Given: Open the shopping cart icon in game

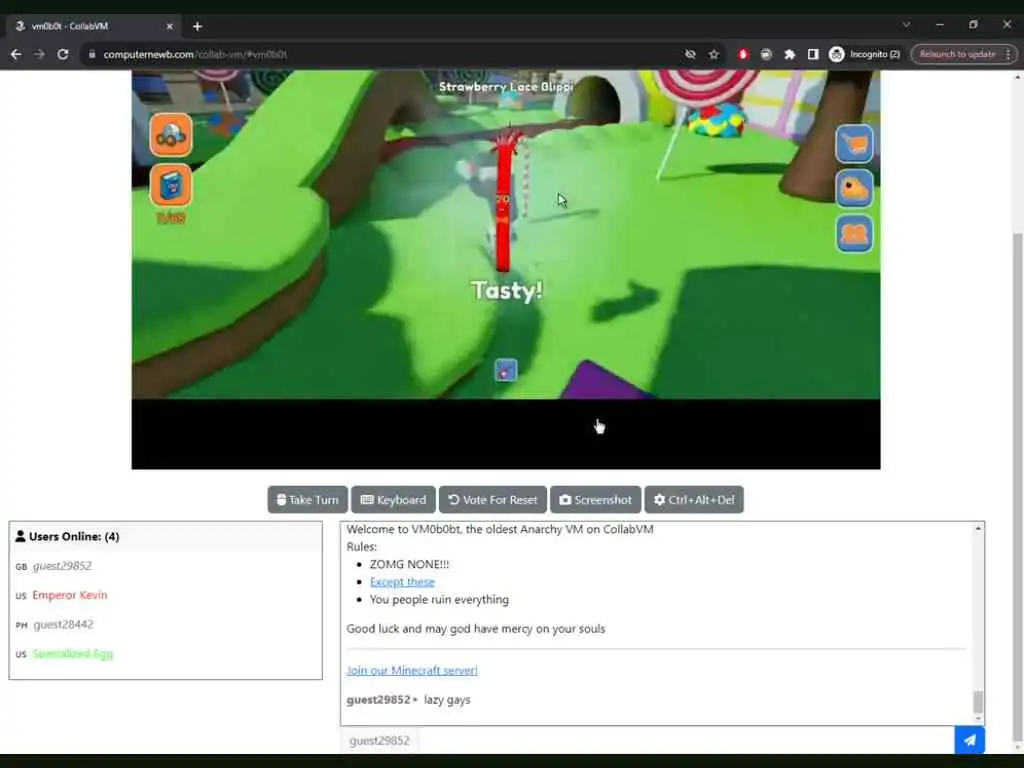Looking at the screenshot, I should [x=854, y=144].
